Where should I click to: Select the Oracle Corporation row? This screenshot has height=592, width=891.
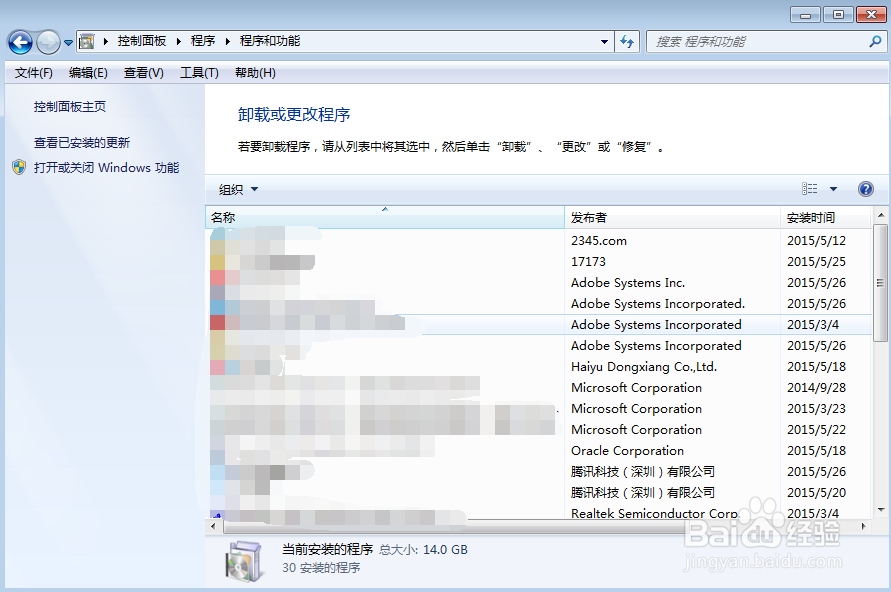tap(538, 451)
